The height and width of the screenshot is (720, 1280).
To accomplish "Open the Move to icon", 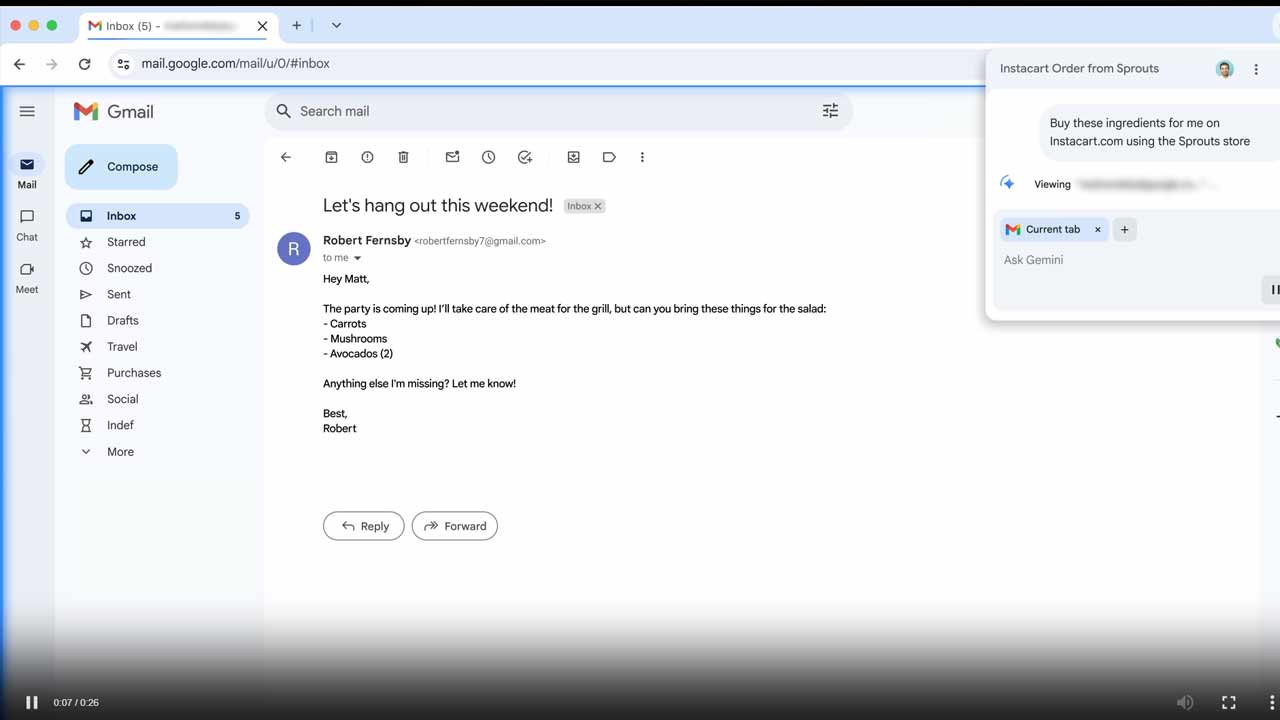I will pyautogui.click(x=573, y=157).
